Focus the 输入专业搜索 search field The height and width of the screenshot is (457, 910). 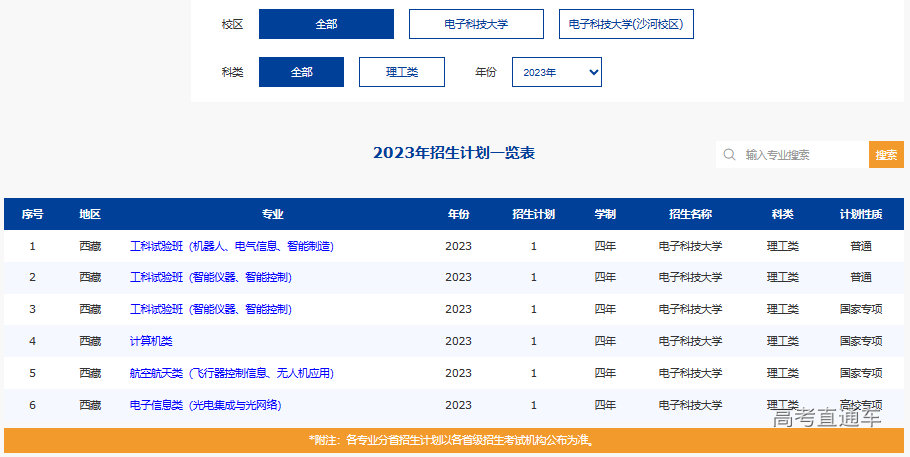coord(800,155)
